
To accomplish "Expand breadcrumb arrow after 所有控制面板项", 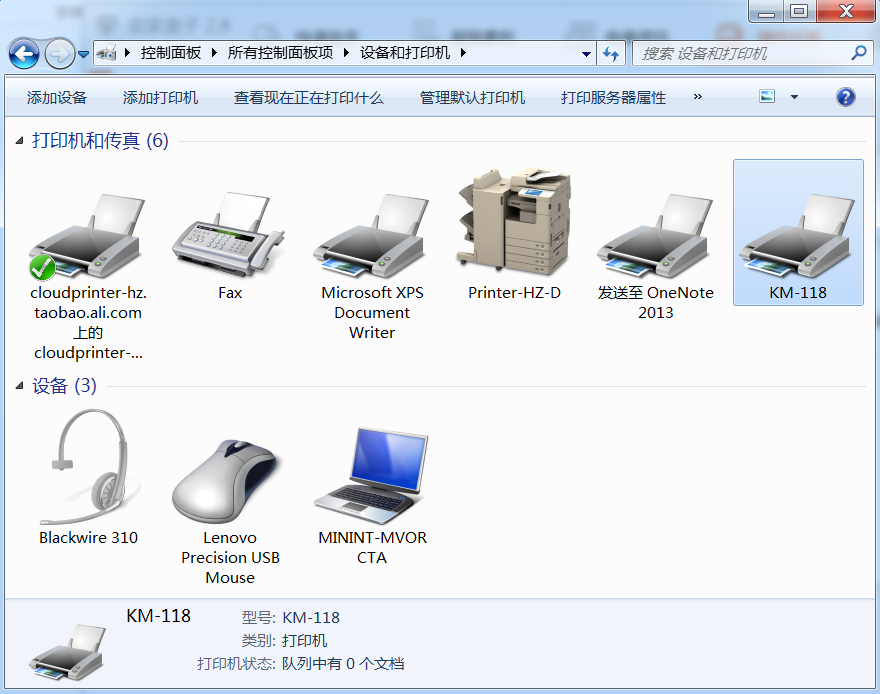I will click(346, 53).
